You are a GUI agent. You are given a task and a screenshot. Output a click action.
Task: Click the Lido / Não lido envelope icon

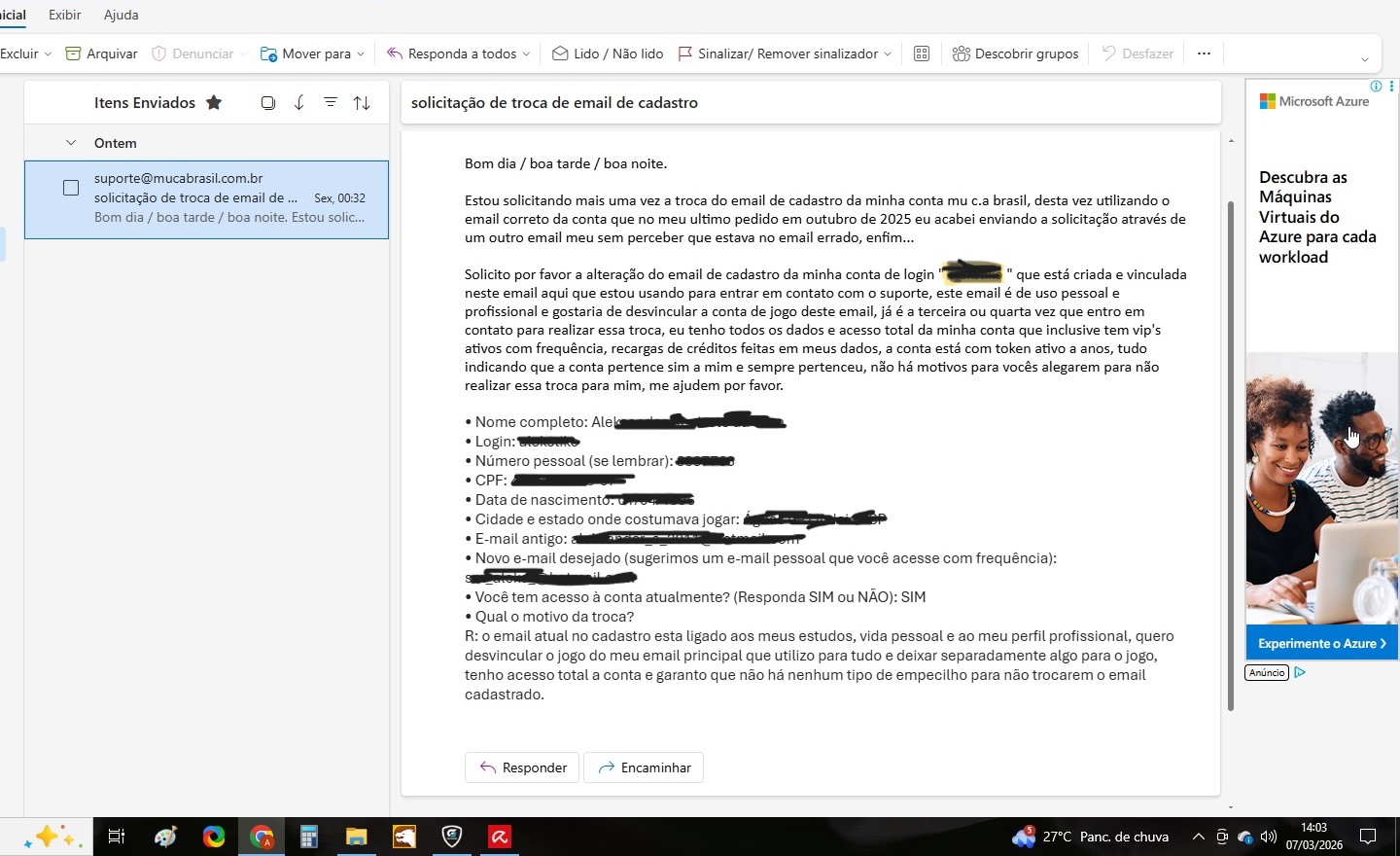click(560, 53)
